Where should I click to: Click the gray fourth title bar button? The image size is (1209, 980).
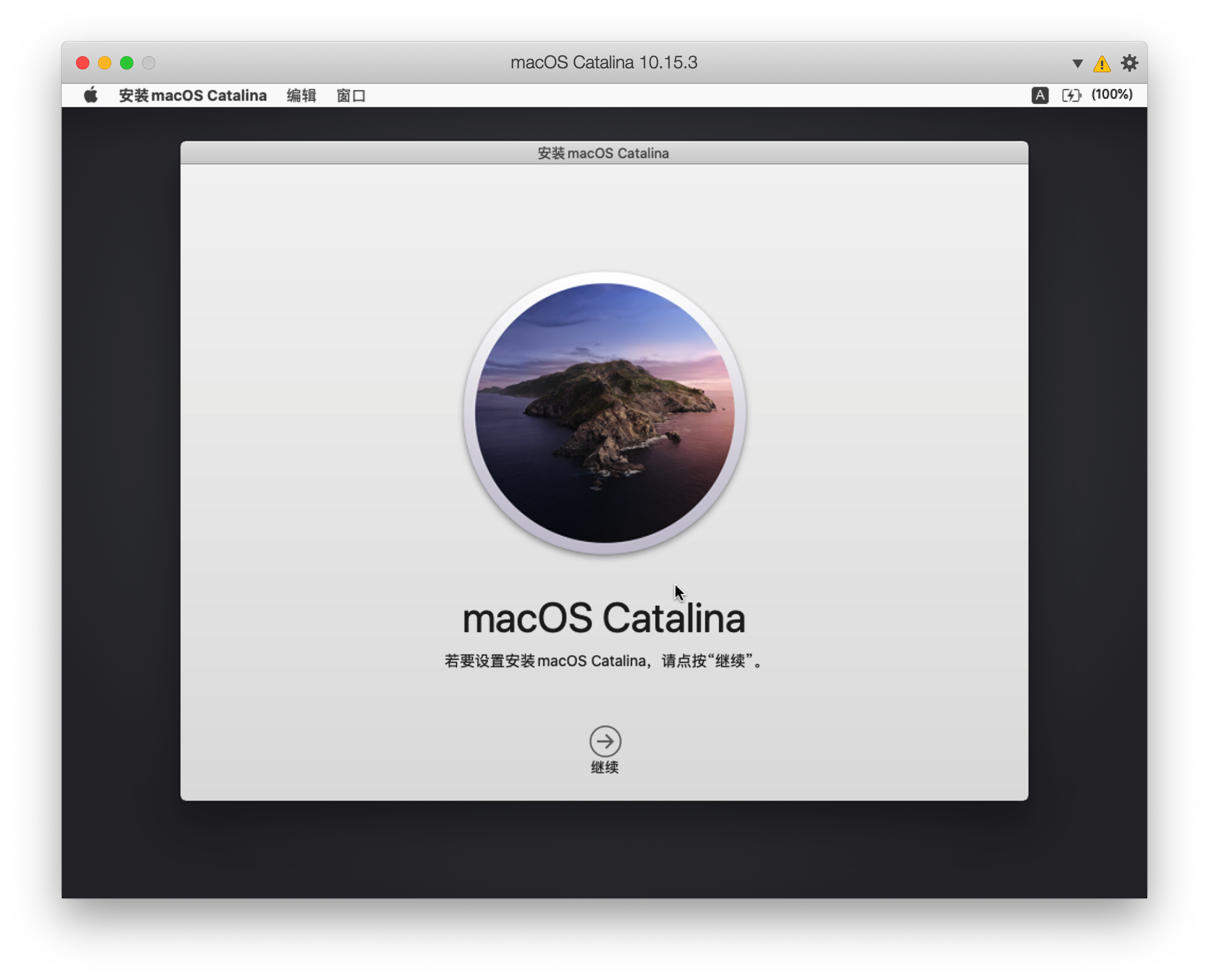149,63
